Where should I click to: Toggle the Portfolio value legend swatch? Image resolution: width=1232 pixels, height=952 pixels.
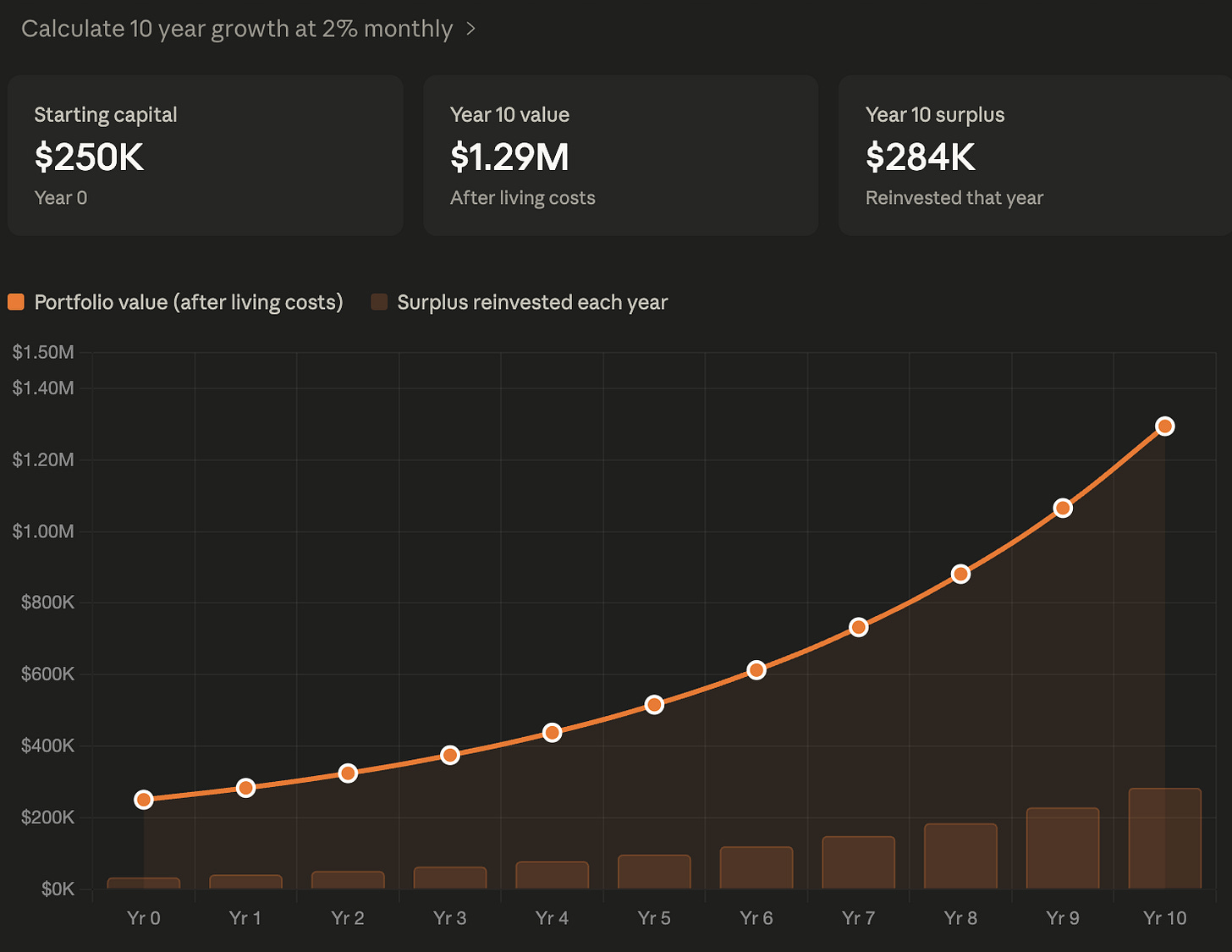point(16,302)
